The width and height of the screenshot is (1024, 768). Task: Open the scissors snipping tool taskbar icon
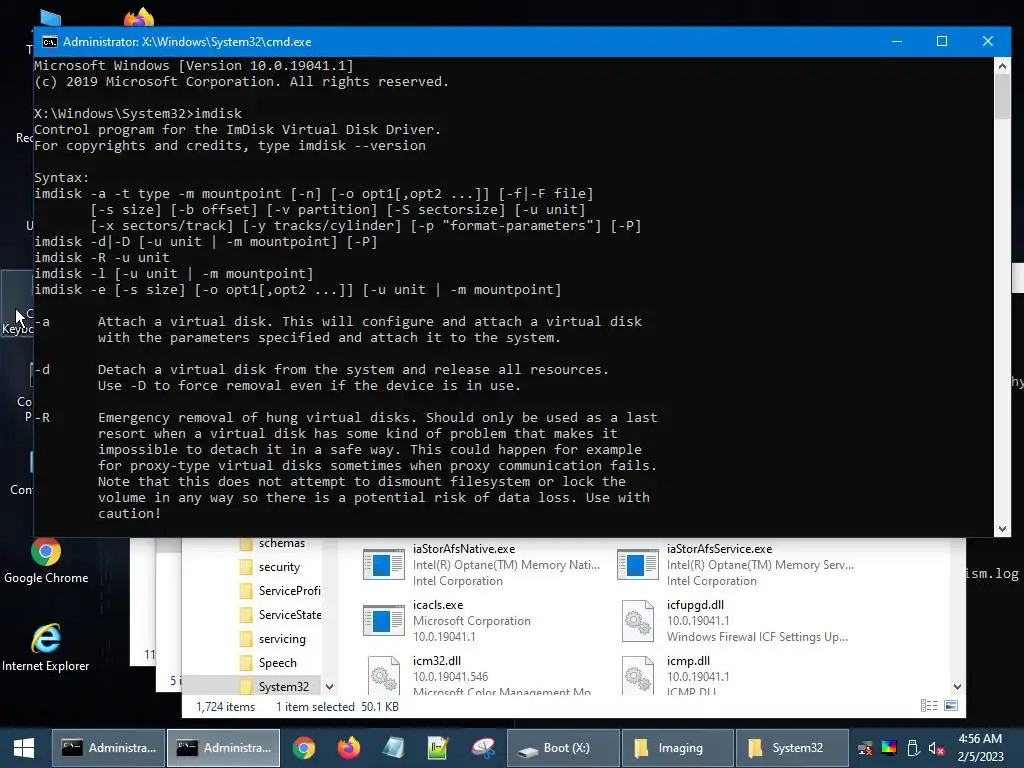point(483,748)
